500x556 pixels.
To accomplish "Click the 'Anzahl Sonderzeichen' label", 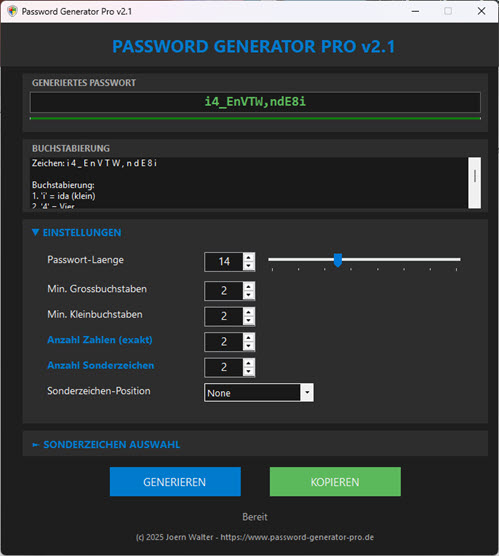I will pos(101,366).
